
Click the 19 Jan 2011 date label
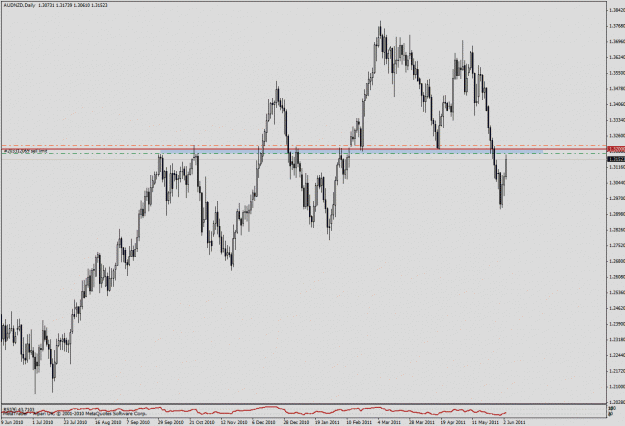pyautogui.click(x=327, y=422)
